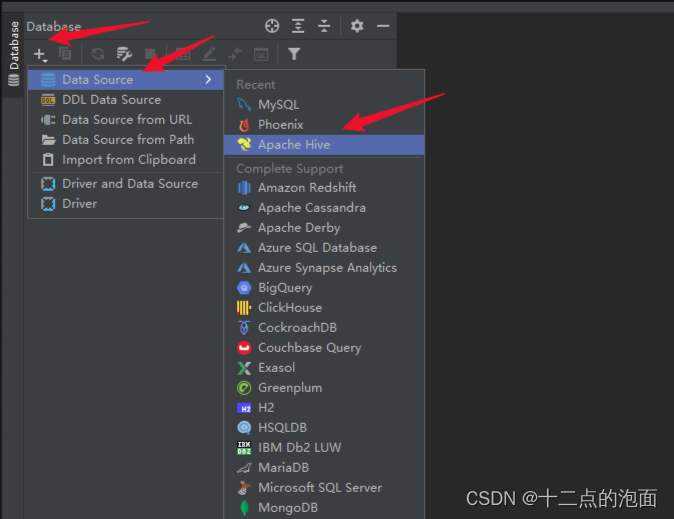
Task: Select Couchbase Query data source
Action: [x=324, y=347]
